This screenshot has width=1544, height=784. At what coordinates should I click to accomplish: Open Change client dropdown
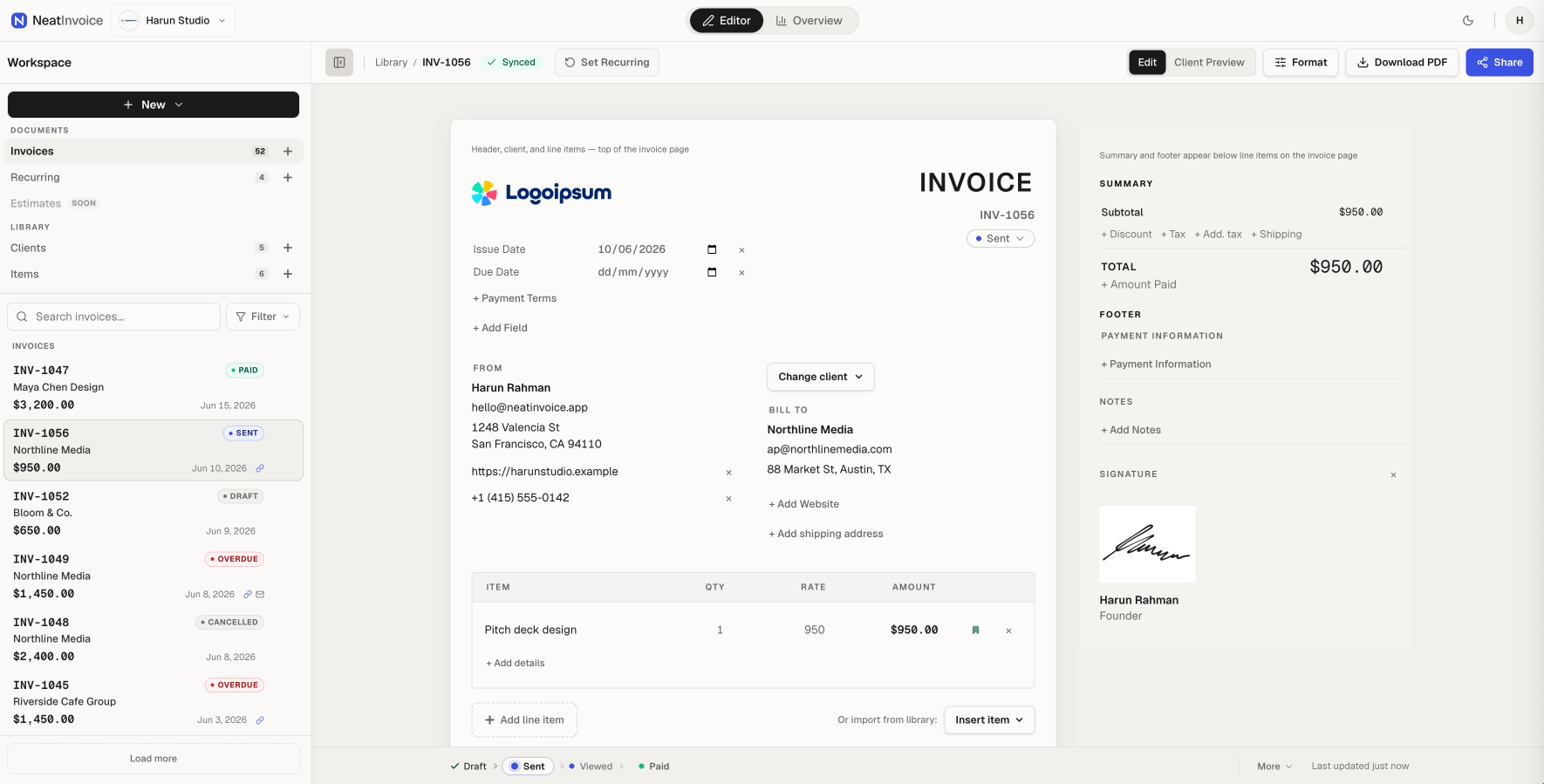[821, 377]
